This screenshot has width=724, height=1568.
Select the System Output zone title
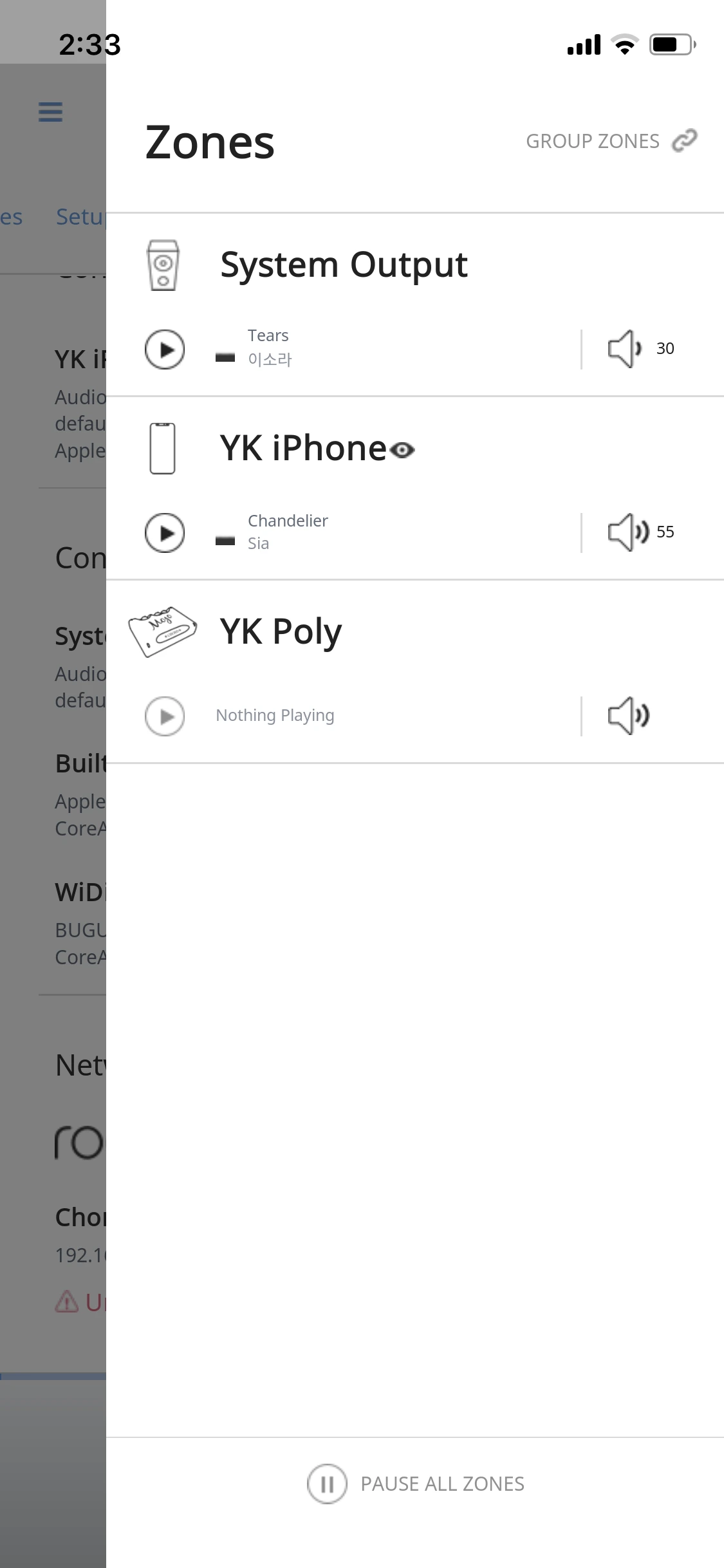[x=344, y=265]
